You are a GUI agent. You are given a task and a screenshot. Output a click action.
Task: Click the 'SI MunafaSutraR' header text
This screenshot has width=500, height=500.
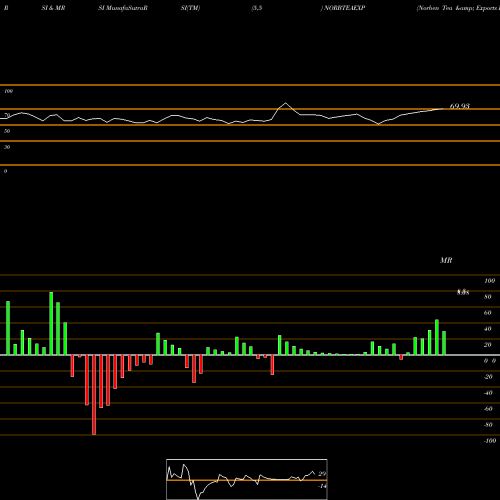point(123,8)
